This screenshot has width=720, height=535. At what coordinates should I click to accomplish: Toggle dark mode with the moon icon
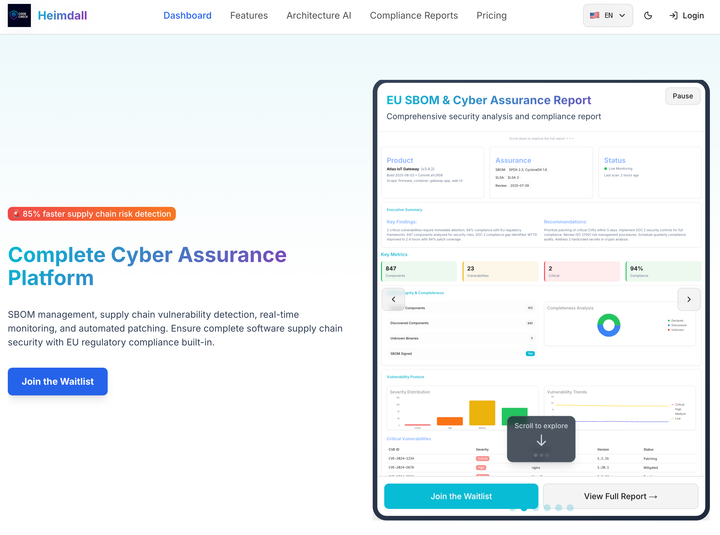pyautogui.click(x=648, y=16)
